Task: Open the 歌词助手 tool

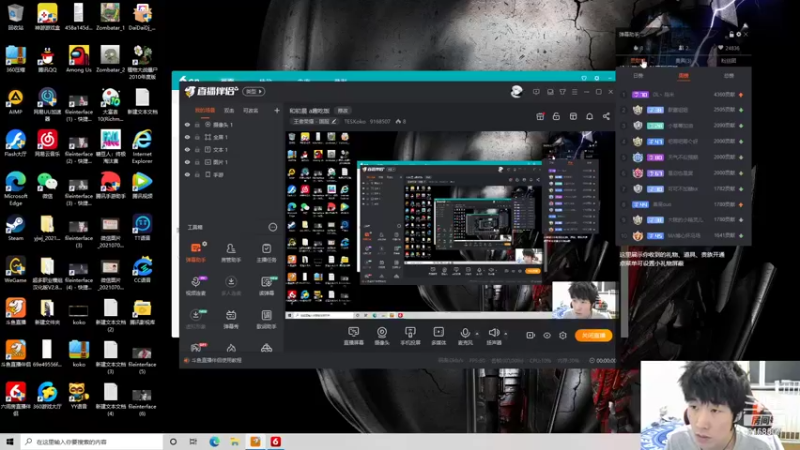Action: coord(266,319)
